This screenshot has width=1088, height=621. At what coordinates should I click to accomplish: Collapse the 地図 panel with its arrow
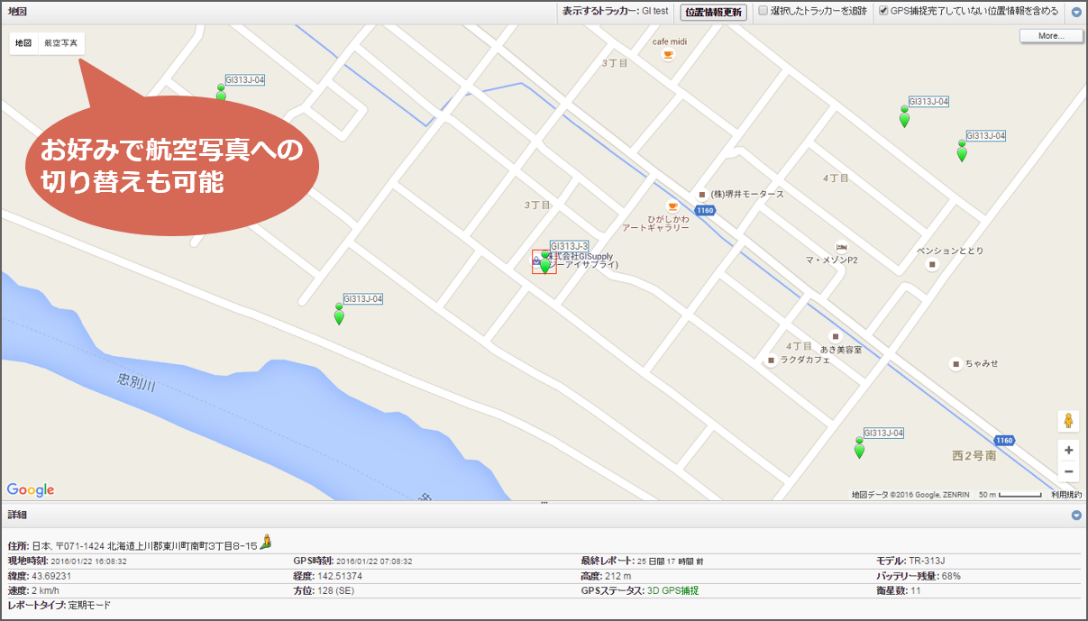pos(1076,12)
